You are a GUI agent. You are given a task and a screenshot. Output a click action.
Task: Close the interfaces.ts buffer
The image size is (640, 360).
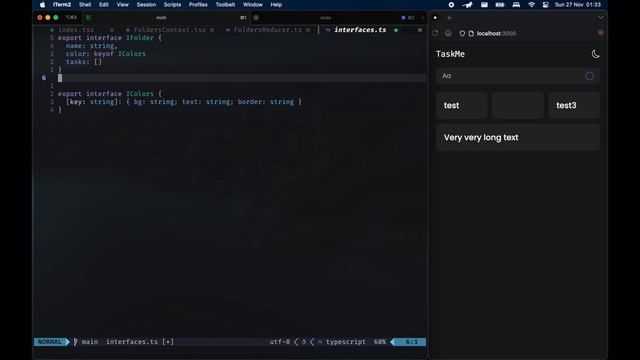[x=420, y=30]
